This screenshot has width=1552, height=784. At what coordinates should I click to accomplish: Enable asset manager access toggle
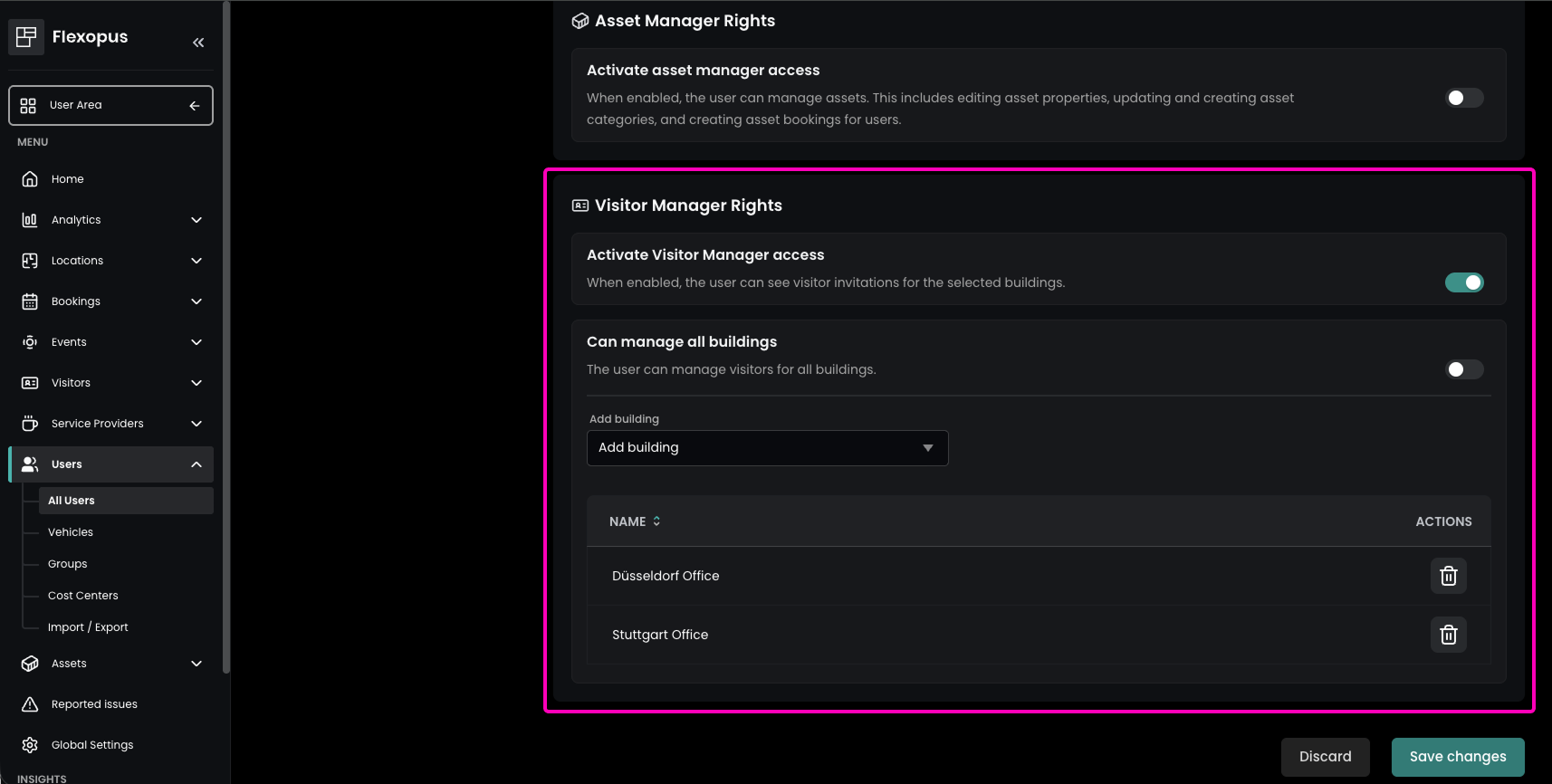point(1463,98)
